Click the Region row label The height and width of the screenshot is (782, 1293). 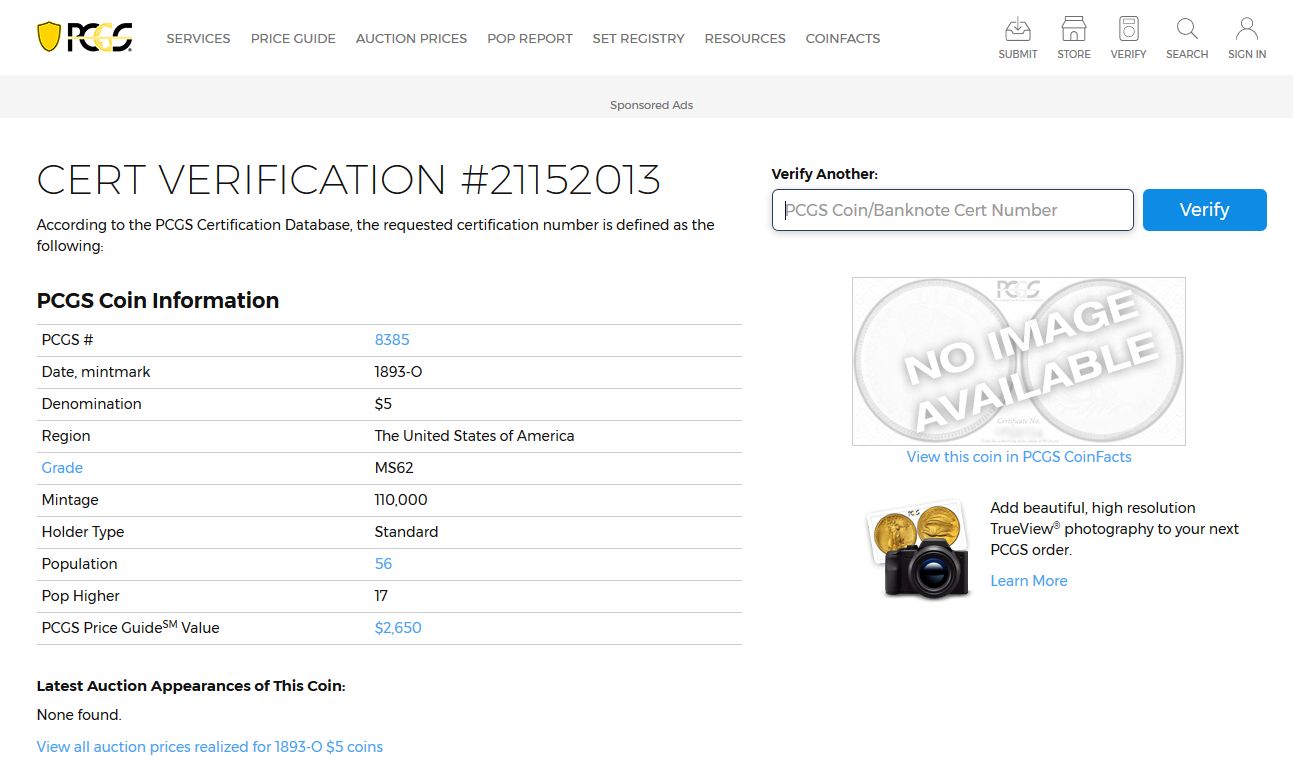click(66, 436)
